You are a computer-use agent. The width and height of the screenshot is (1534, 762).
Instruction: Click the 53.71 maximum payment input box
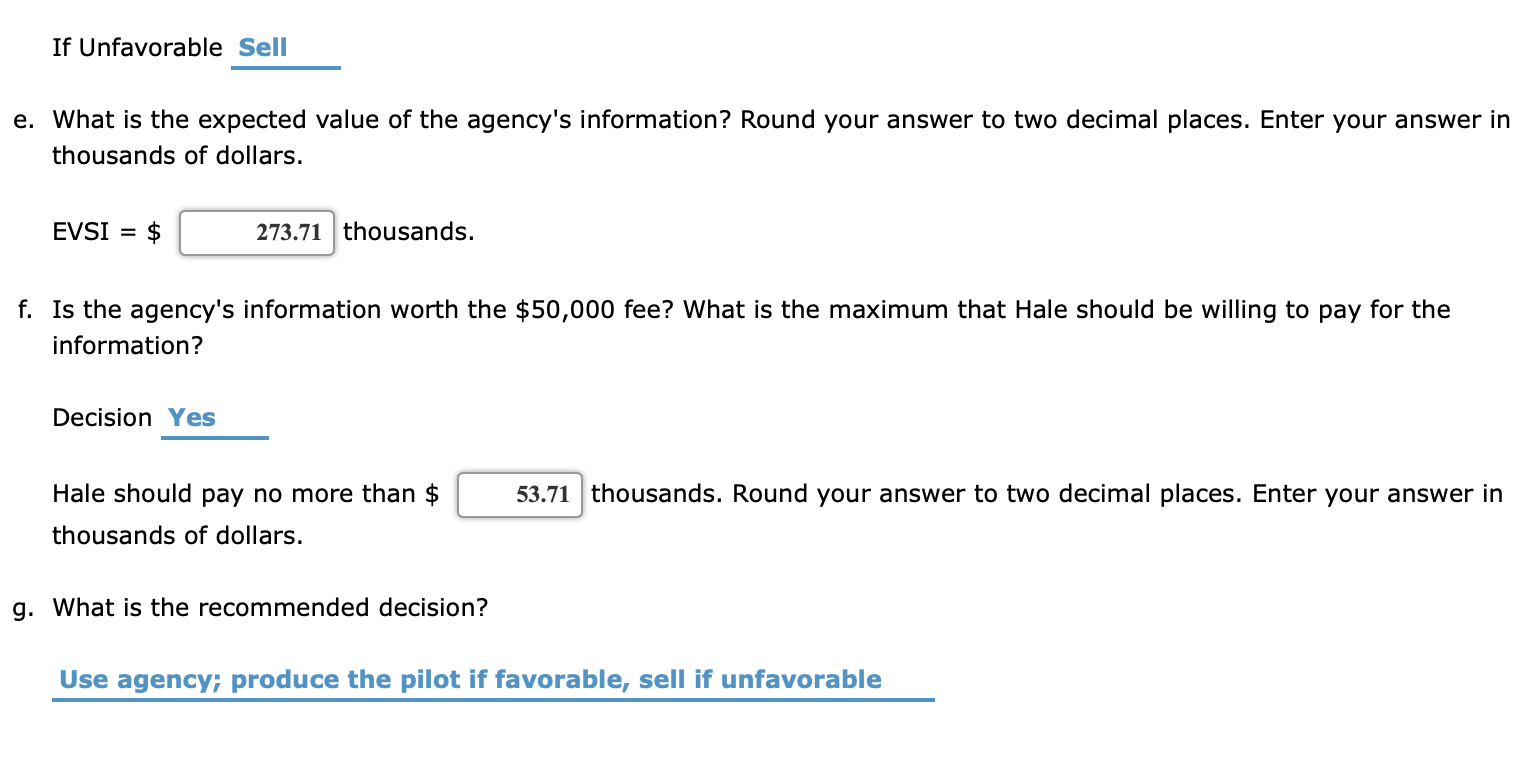pyautogui.click(x=519, y=494)
